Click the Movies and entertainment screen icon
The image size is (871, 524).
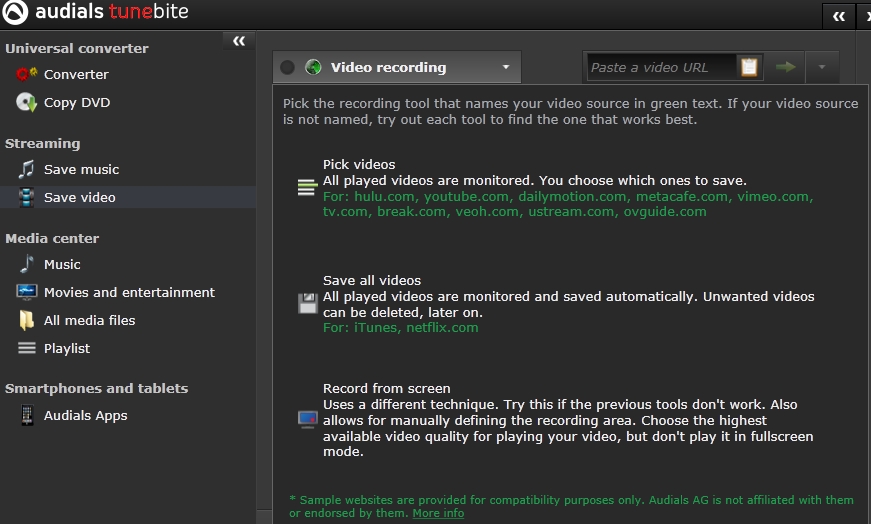tap(27, 292)
